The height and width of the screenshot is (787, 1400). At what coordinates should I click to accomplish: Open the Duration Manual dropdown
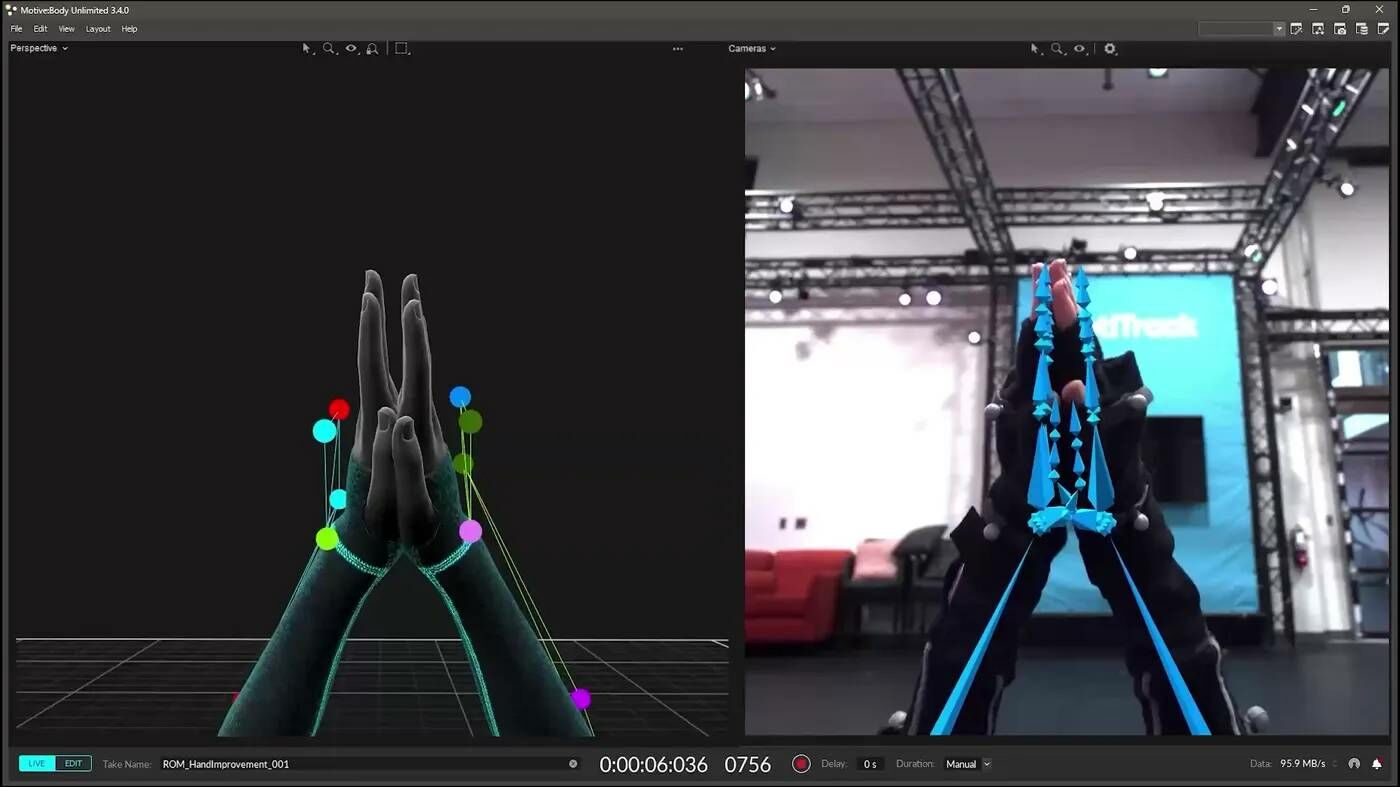tap(967, 764)
